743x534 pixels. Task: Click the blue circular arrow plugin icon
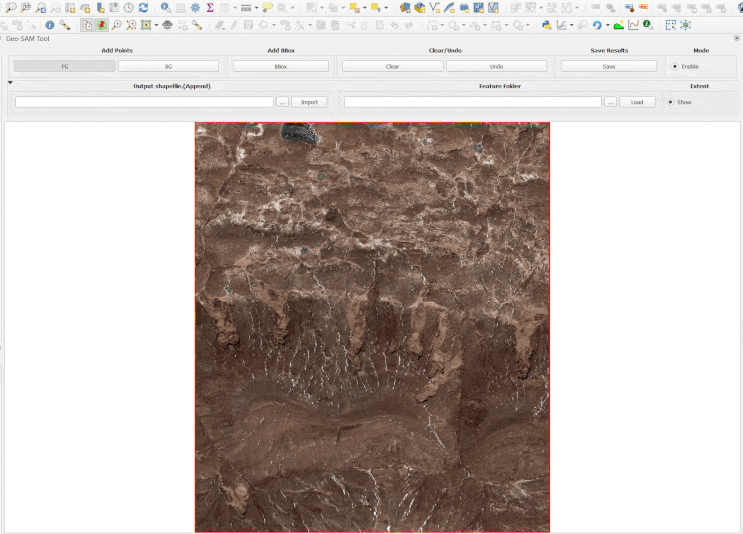597,25
